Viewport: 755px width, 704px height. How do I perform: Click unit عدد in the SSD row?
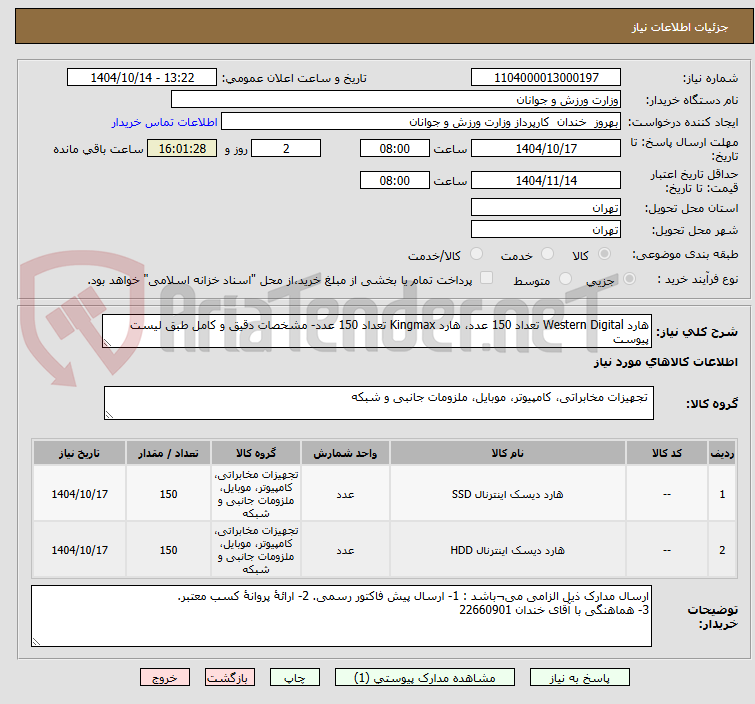tap(345, 494)
